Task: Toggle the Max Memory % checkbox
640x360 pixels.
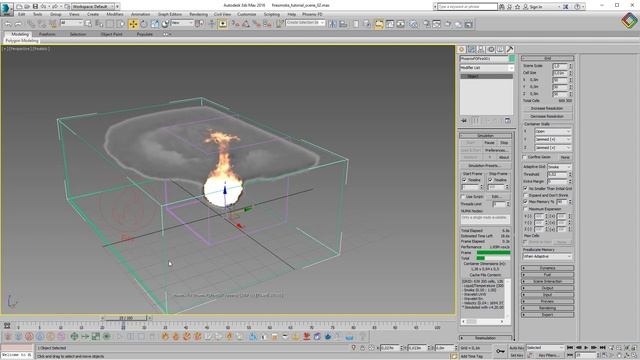Action: [526, 202]
